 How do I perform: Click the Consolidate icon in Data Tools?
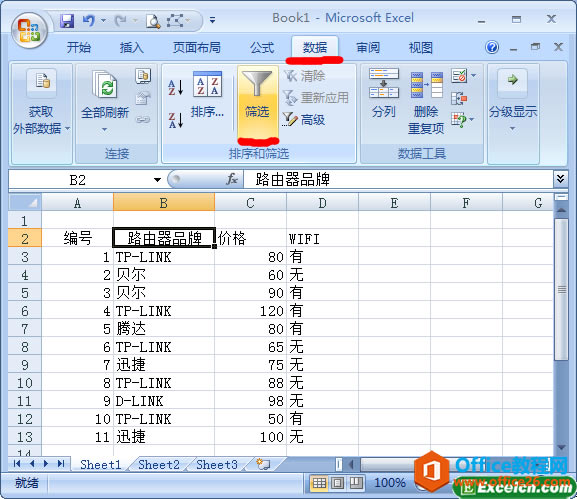point(459,98)
